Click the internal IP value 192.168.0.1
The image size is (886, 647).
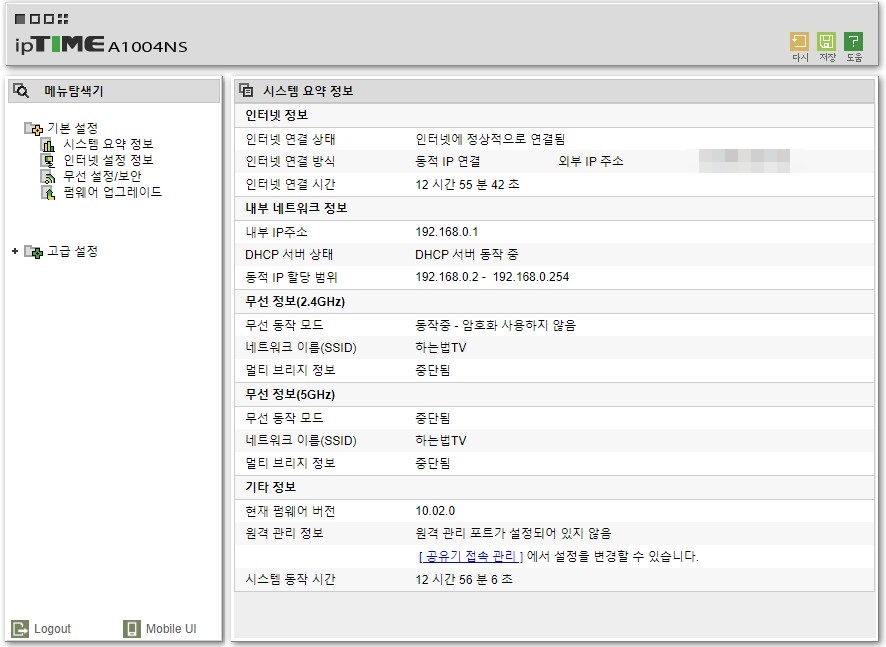click(x=446, y=232)
